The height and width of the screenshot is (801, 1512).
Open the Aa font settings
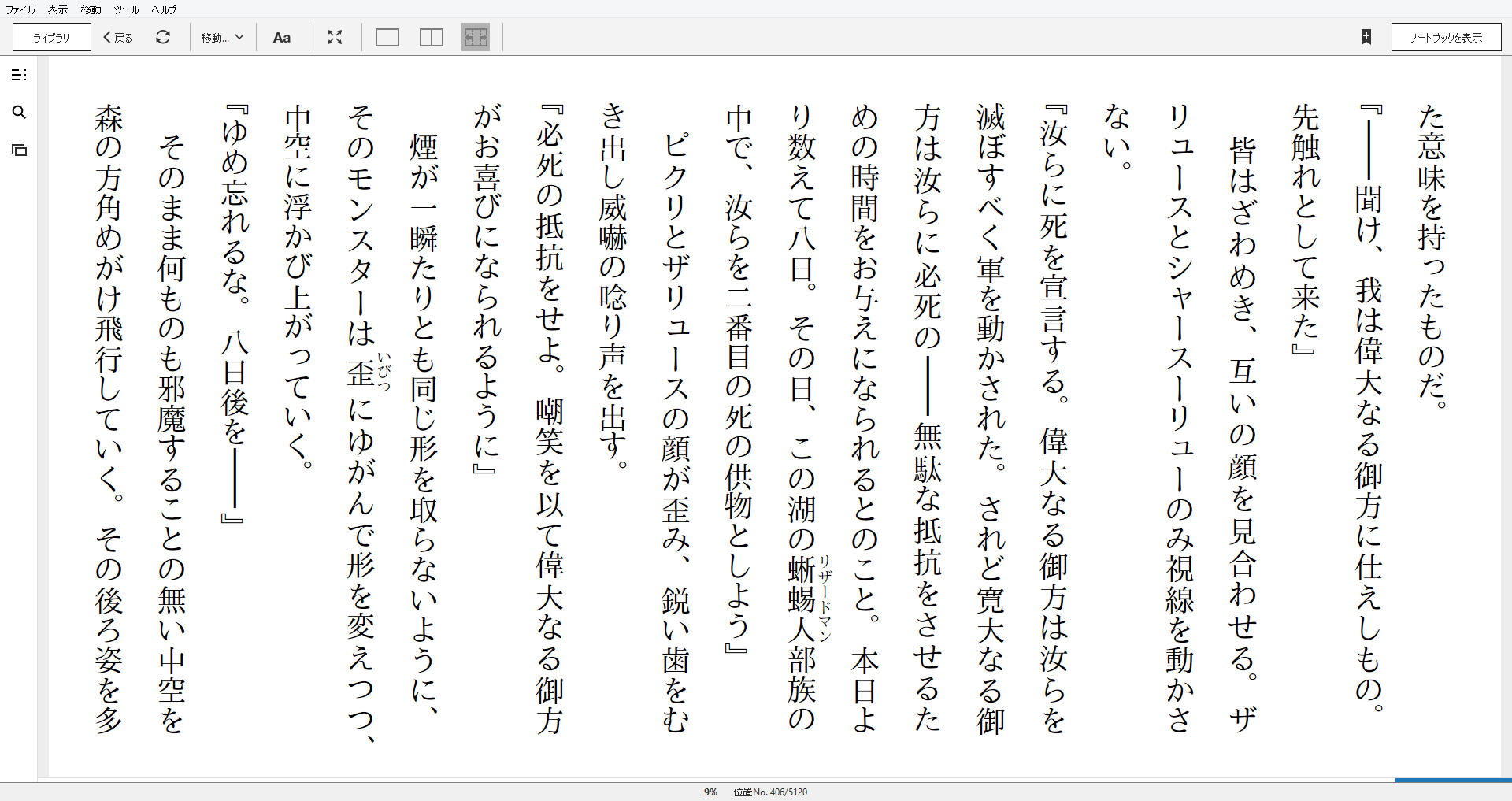point(282,37)
